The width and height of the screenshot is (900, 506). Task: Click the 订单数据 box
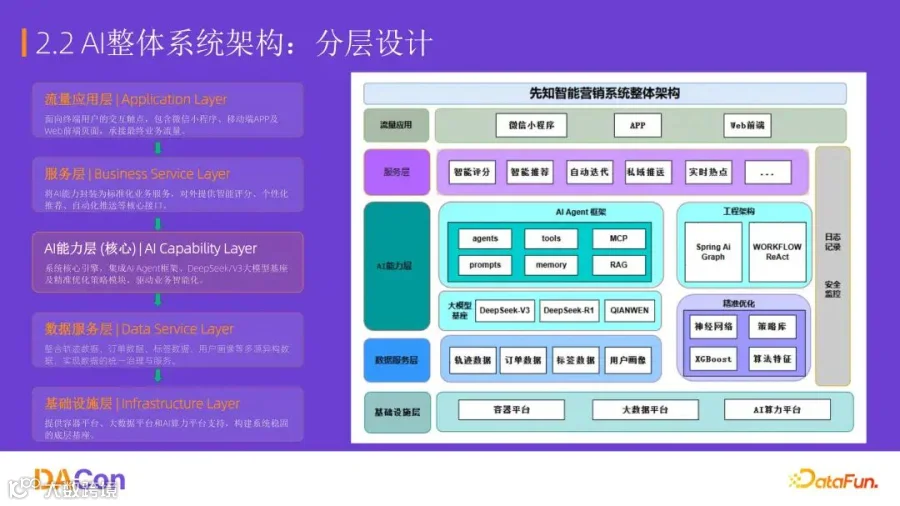pos(523,360)
